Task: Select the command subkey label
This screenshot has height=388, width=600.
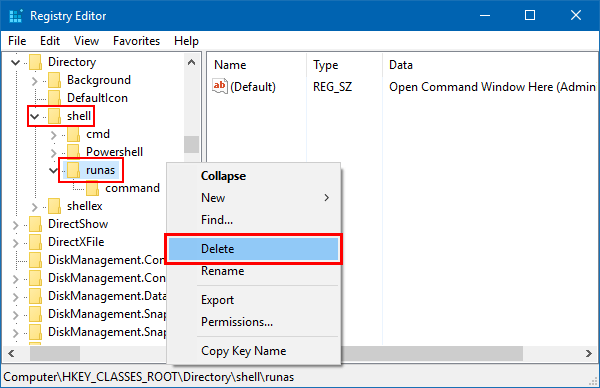Action: [x=132, y=188]
